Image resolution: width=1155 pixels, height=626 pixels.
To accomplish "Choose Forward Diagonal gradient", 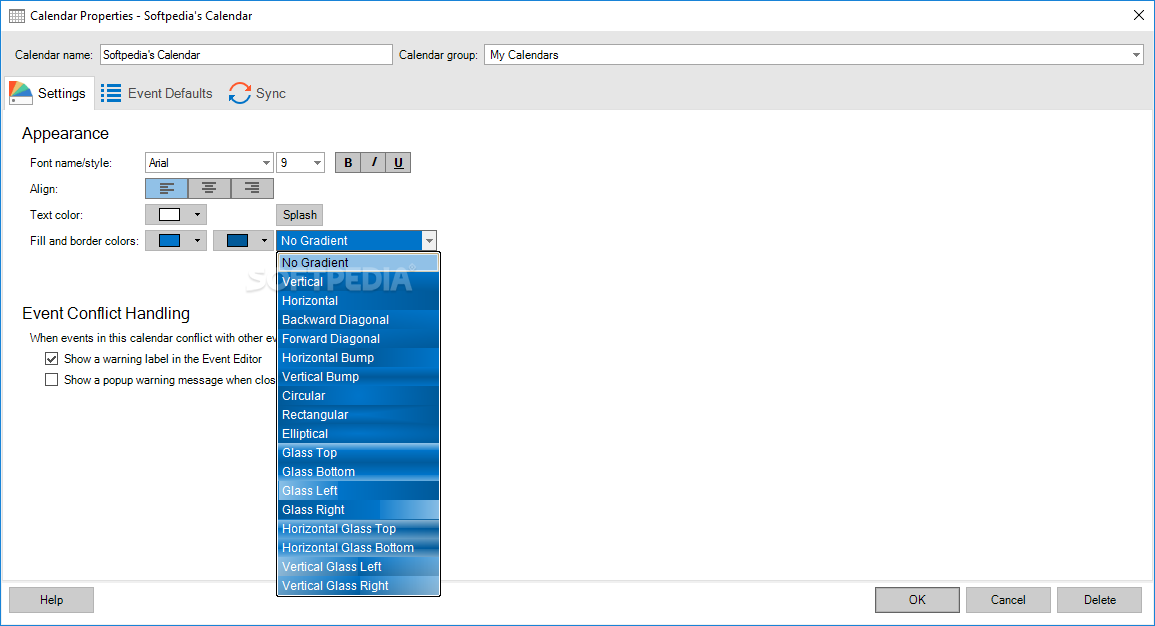I will pyautogui.click(x=358, y=339).
